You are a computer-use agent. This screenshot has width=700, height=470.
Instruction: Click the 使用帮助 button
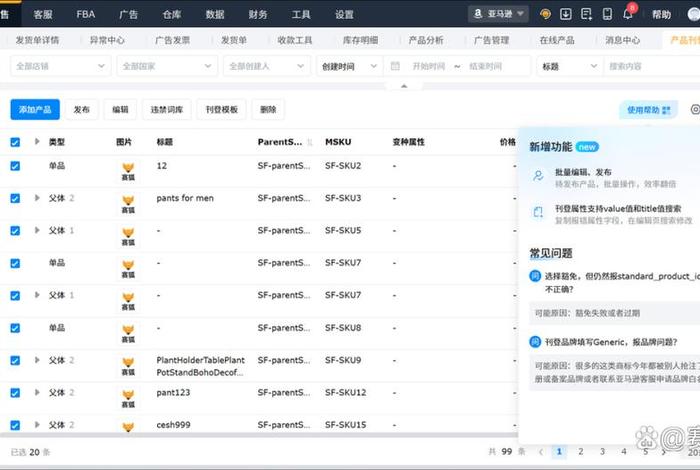(x=649, y=110)
